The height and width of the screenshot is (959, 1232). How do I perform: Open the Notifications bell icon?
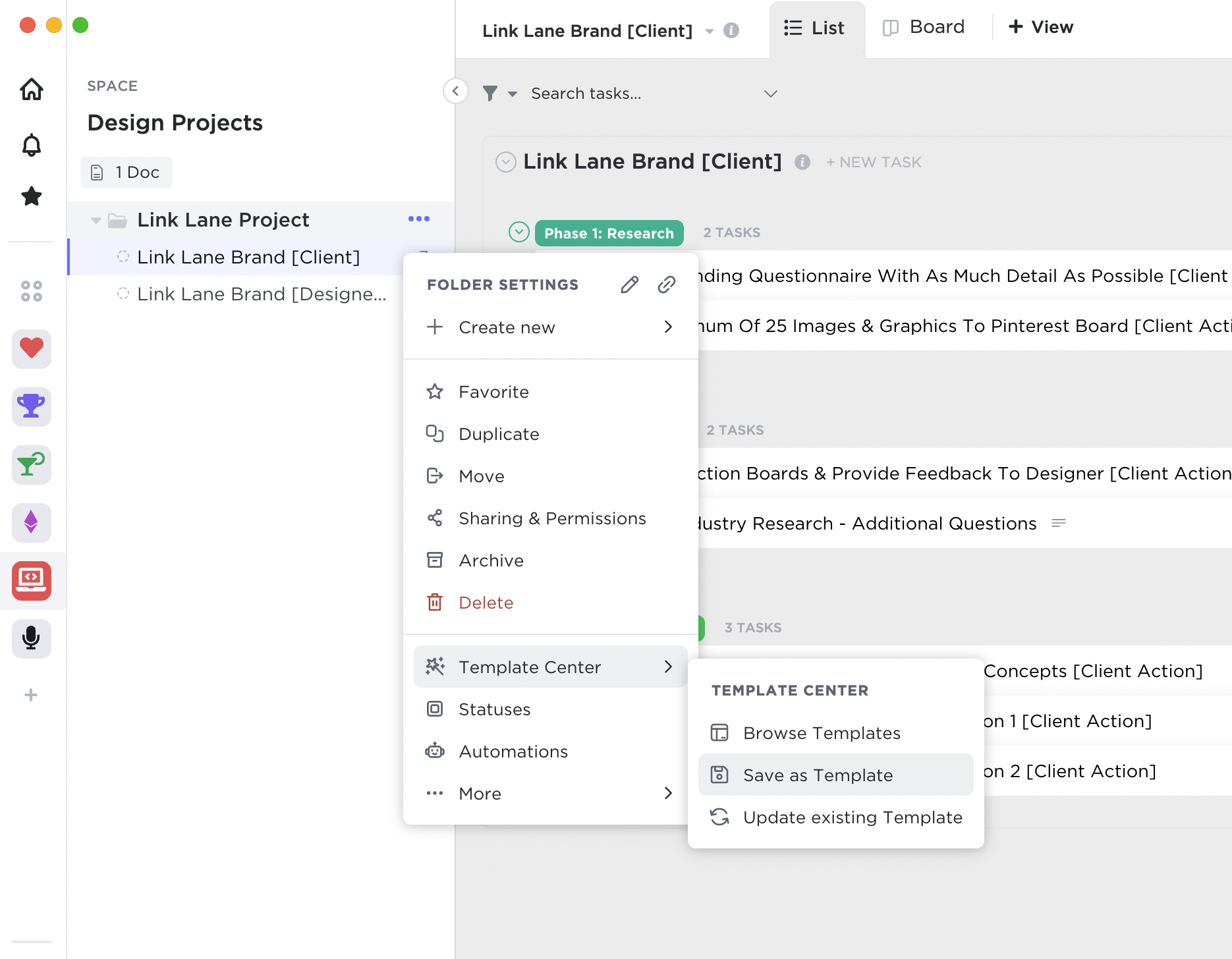coord(32,144)
